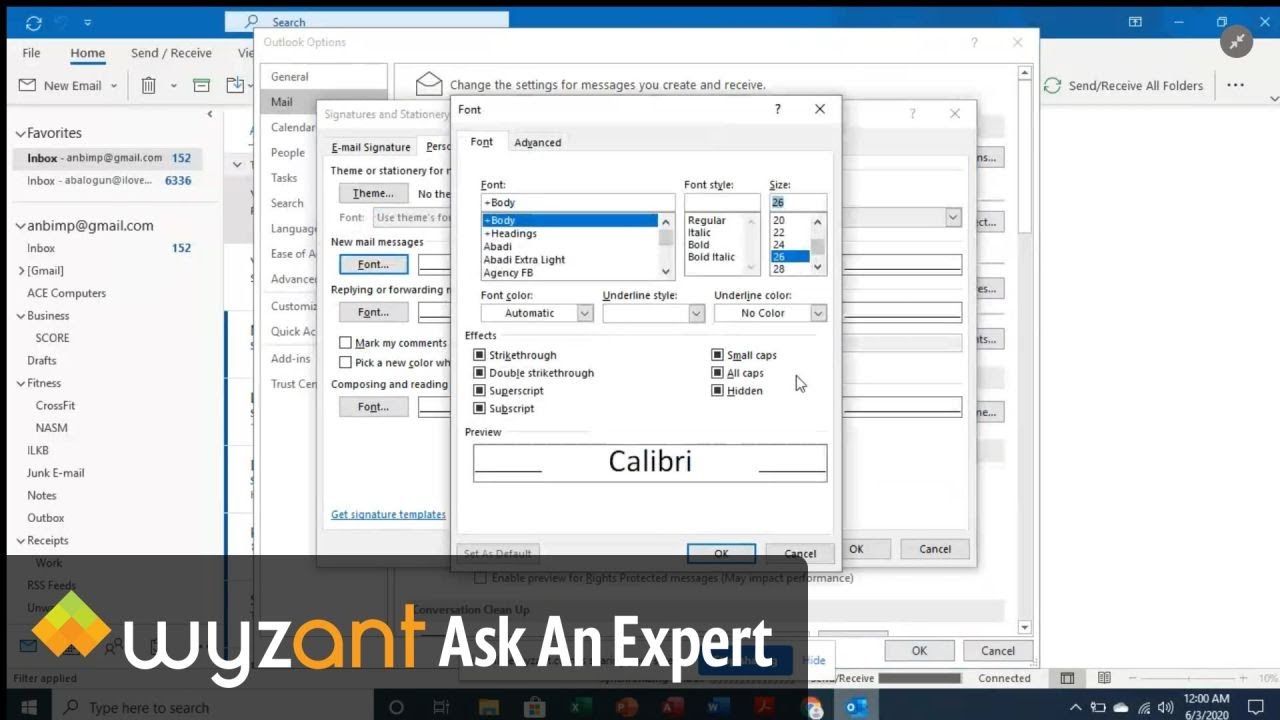This screenshot has height=720, width=1280.
Task: Click the reading view icon in status bar
Action: pyautogui.click(x=1104, y=678)
